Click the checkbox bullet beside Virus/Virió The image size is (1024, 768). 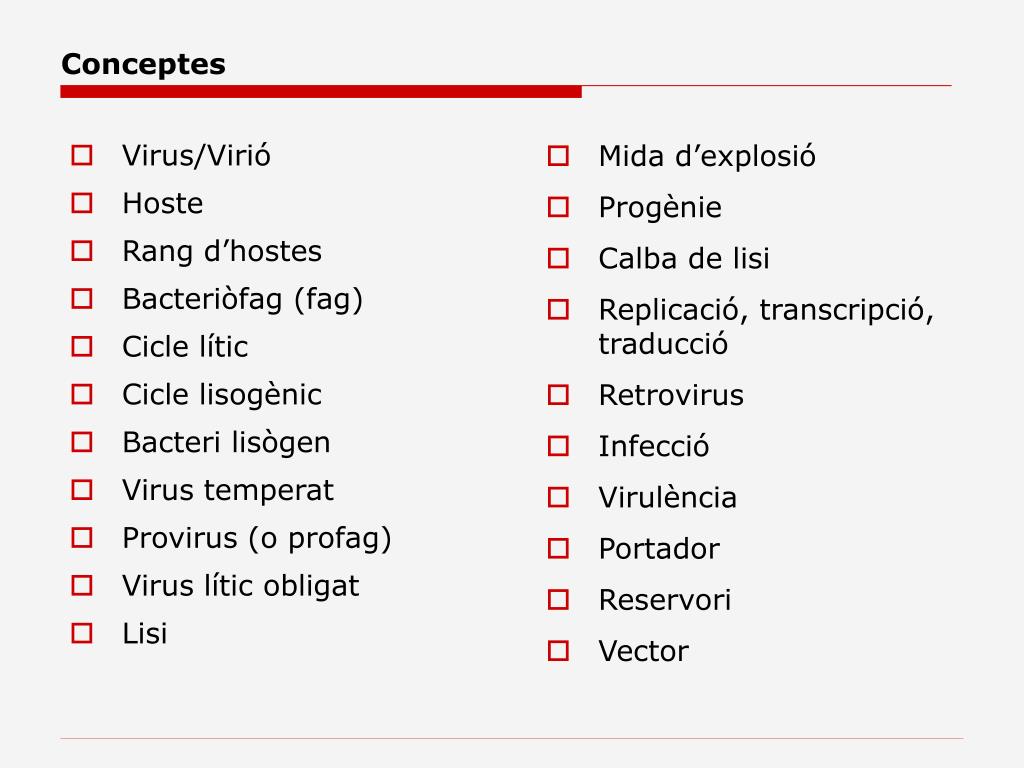pyautogui.click(x=82, y=155)
